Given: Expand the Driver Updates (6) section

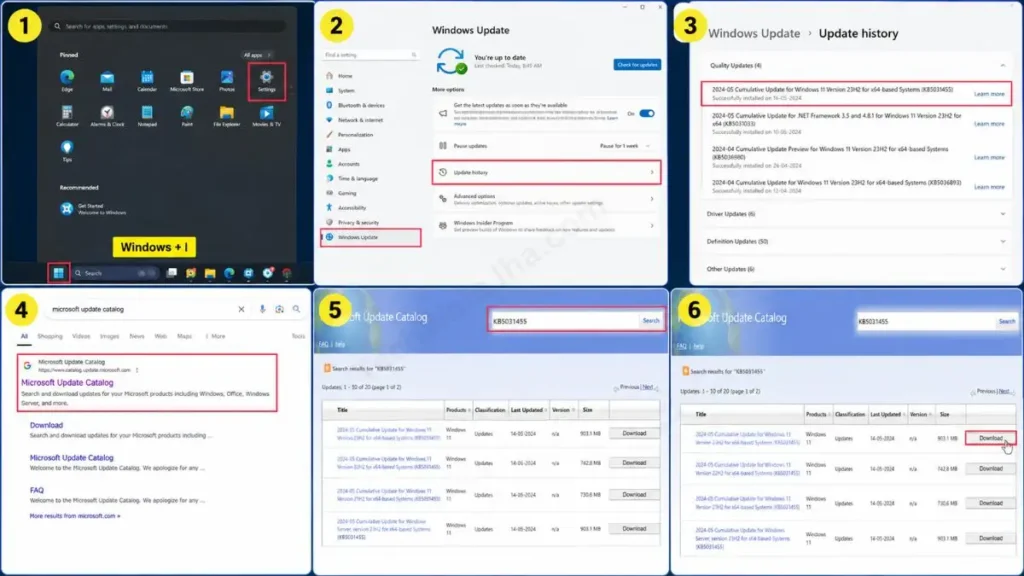Looking at the screenshot, I should pos(1002,214).
